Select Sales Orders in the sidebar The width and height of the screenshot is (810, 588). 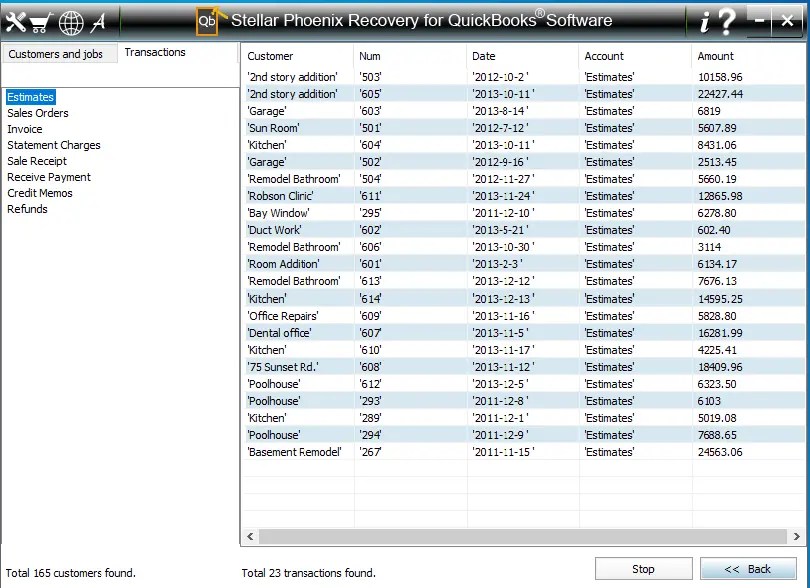[37, 112]
